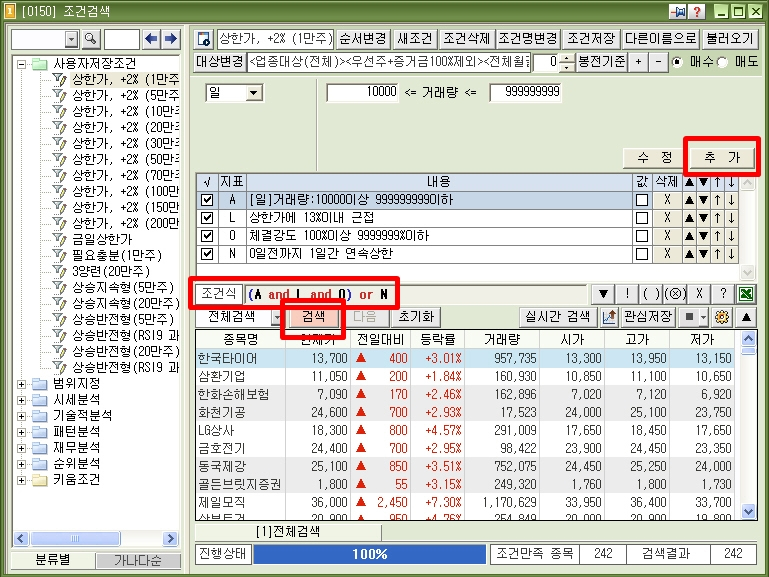The height and width of the screenshot is (577, 769).
Task: Click the 검색 search button
Action: [x=313, y=316]
